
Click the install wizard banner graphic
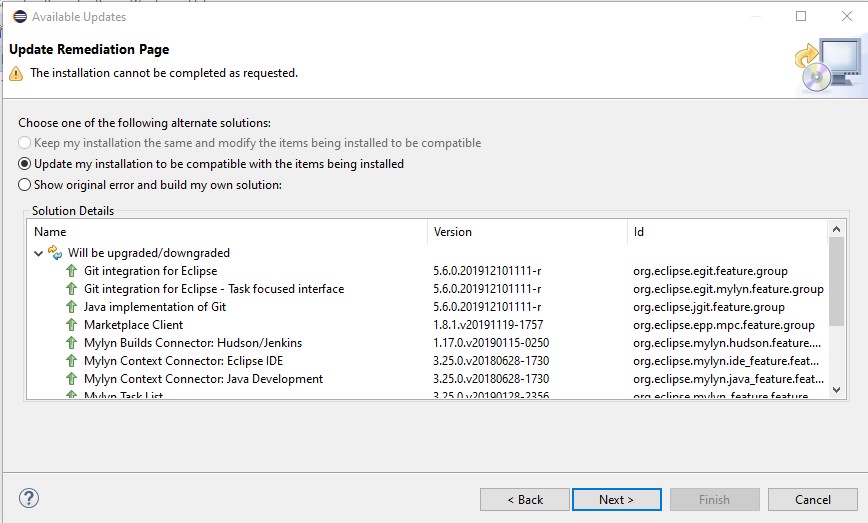[x=828, y=66]
